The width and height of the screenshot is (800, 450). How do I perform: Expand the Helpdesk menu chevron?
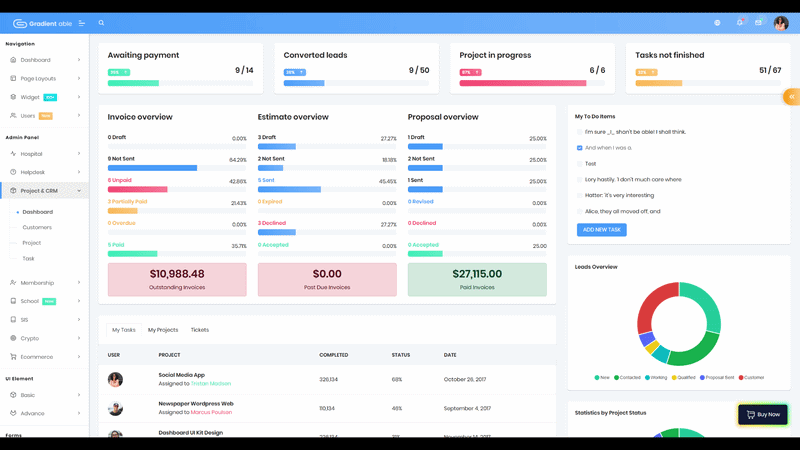(x=79, y=172)
